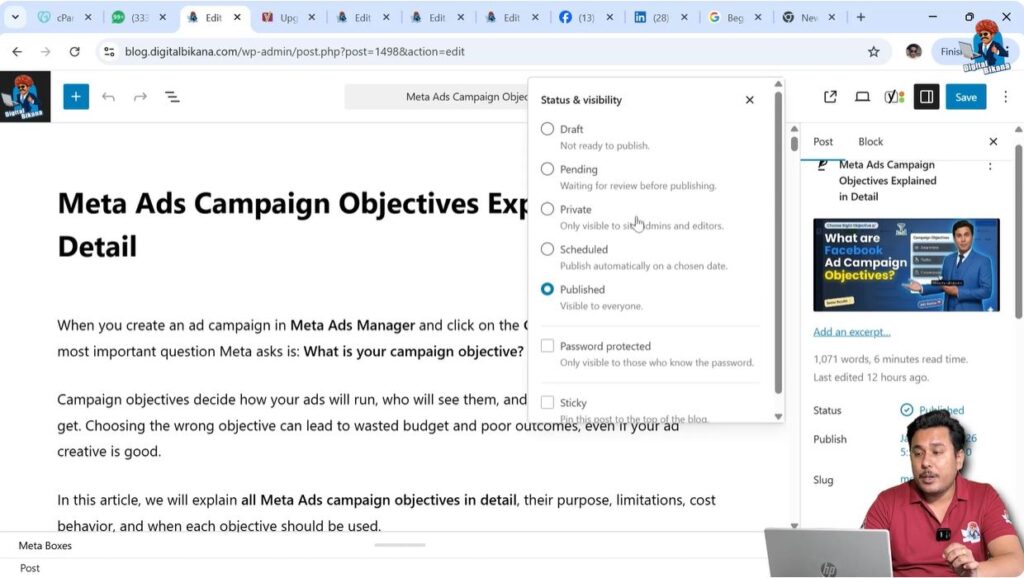1024x578 pixels.
Task: Click the View Post external link icon
Action: 830,96
